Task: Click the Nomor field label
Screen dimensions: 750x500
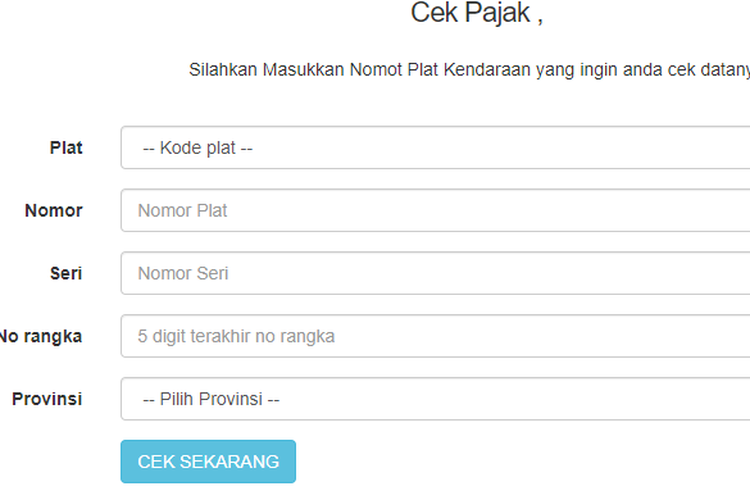Action: (54, 211)
